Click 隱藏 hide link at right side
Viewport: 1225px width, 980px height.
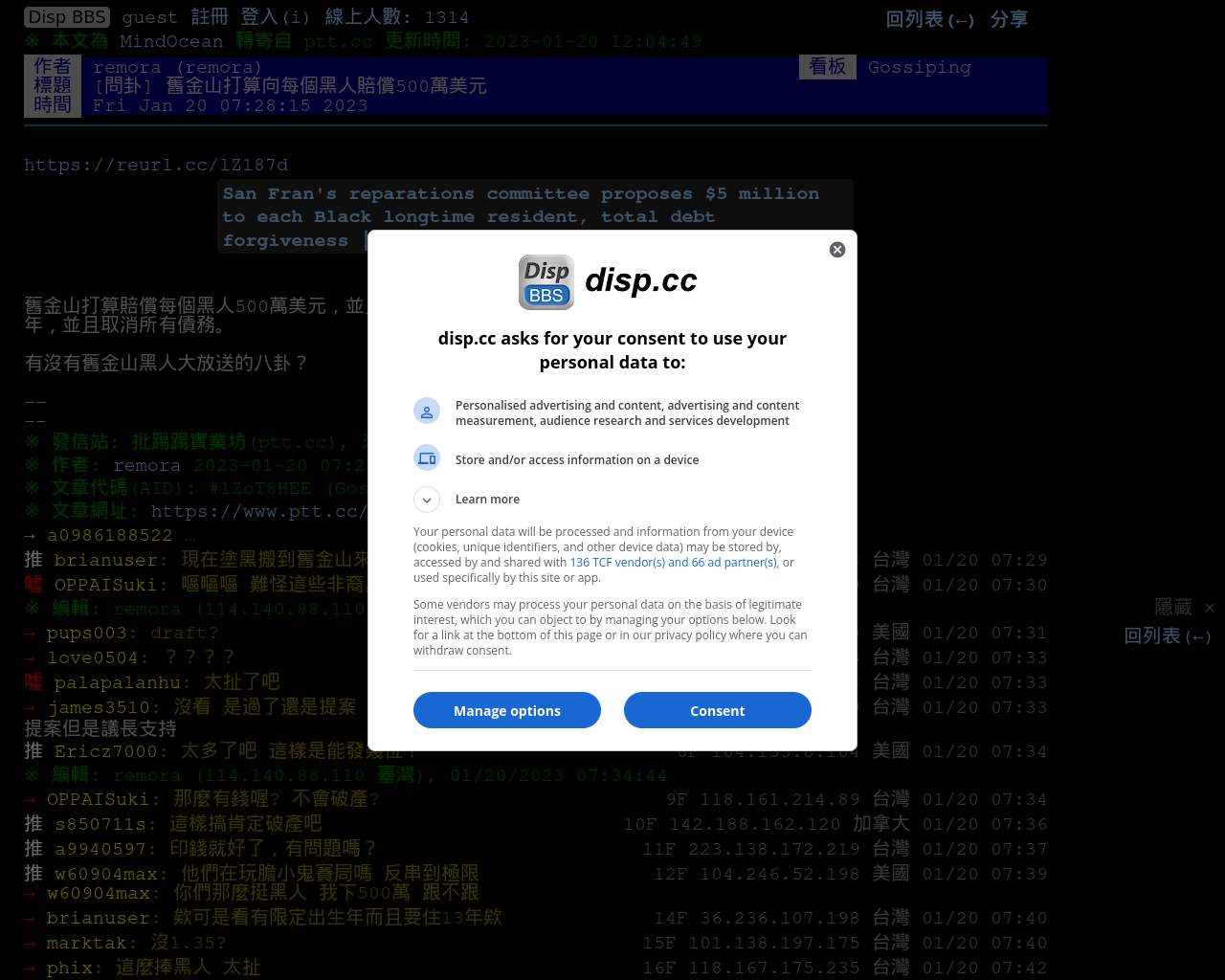tap(1173, 608)
